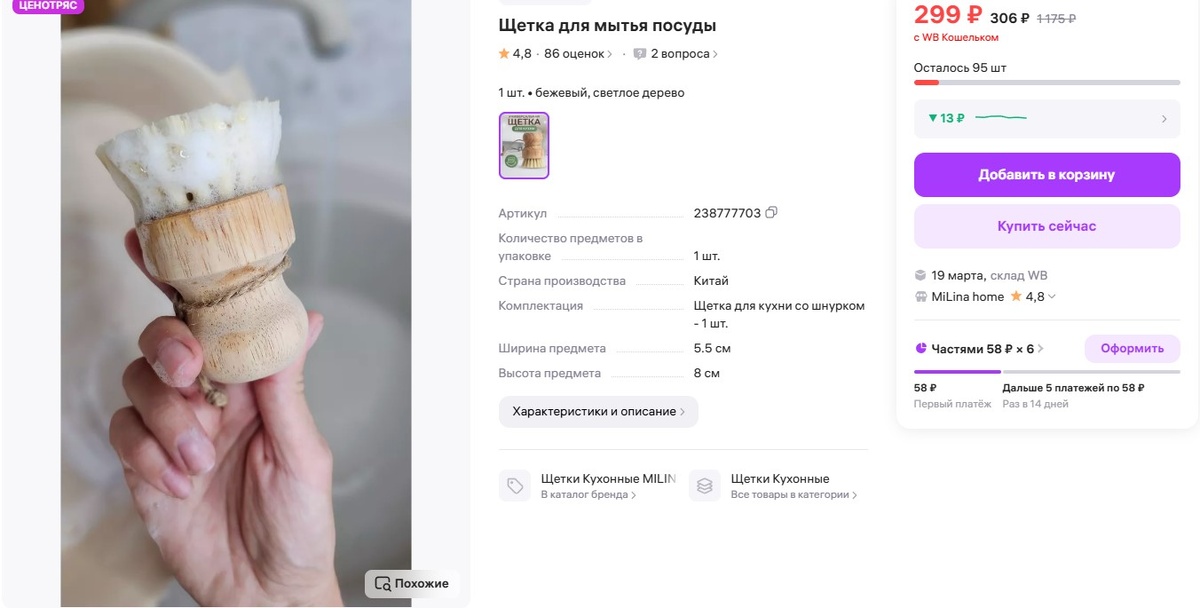Select the beige brush color thumbnail

click(524, 145)
